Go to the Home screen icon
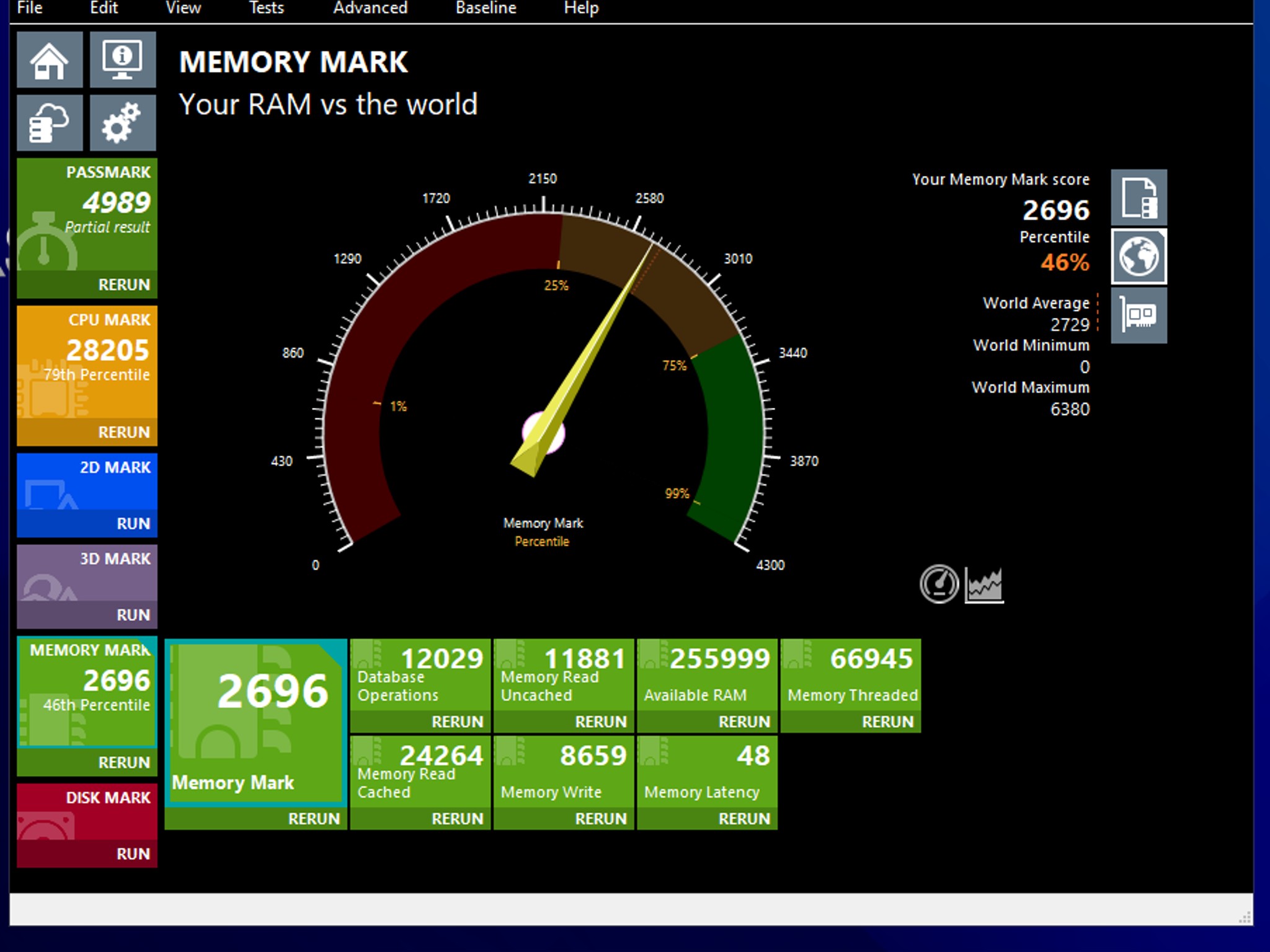Image resolution: width=1270 pixels, height=952 pixels. [50, 60]
